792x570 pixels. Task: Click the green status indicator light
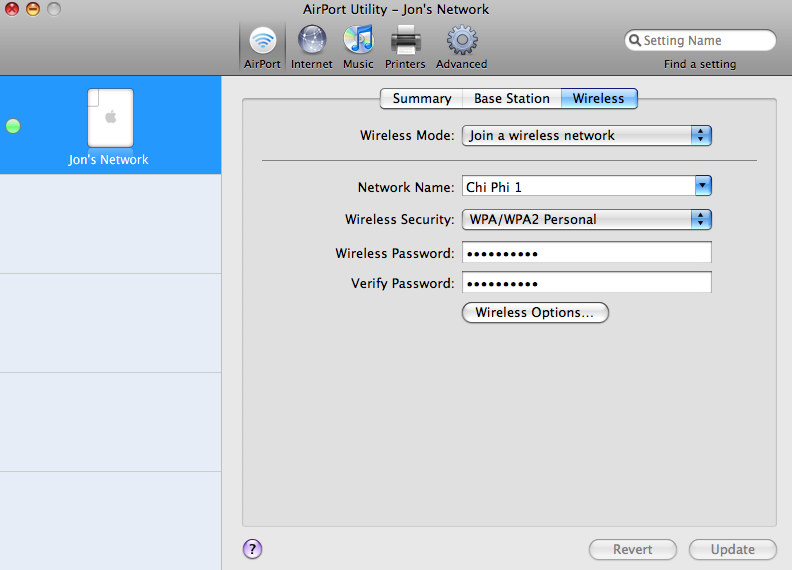click(x=13, y=126)
